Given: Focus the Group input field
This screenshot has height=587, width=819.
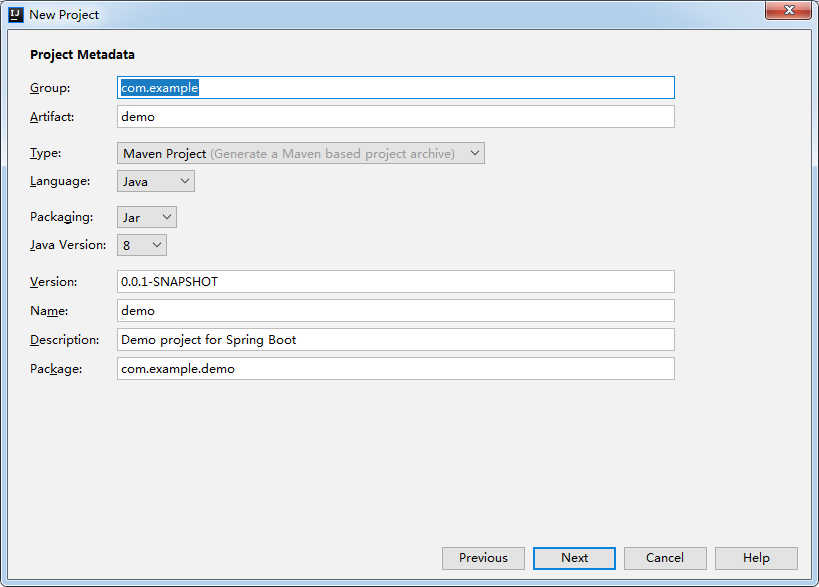Looking at the screenshot, I should point(396,88).
